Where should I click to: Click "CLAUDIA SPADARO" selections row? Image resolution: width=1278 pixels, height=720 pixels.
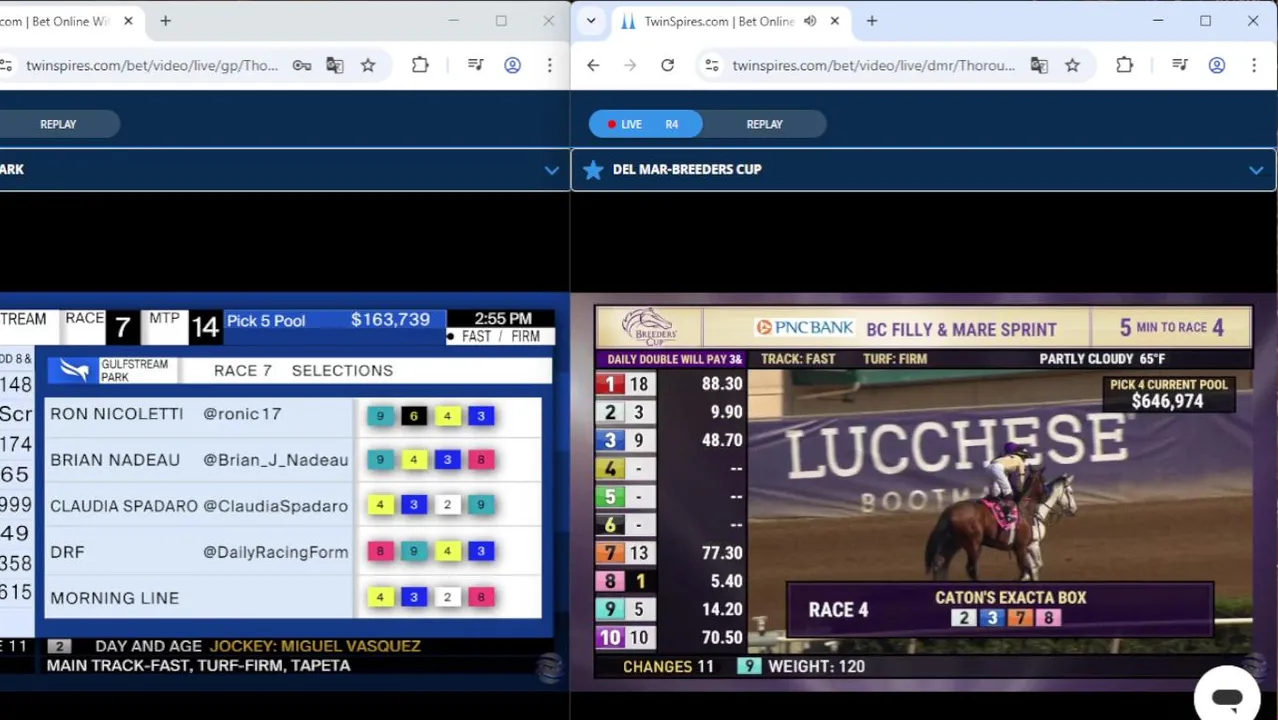[293, 506]
